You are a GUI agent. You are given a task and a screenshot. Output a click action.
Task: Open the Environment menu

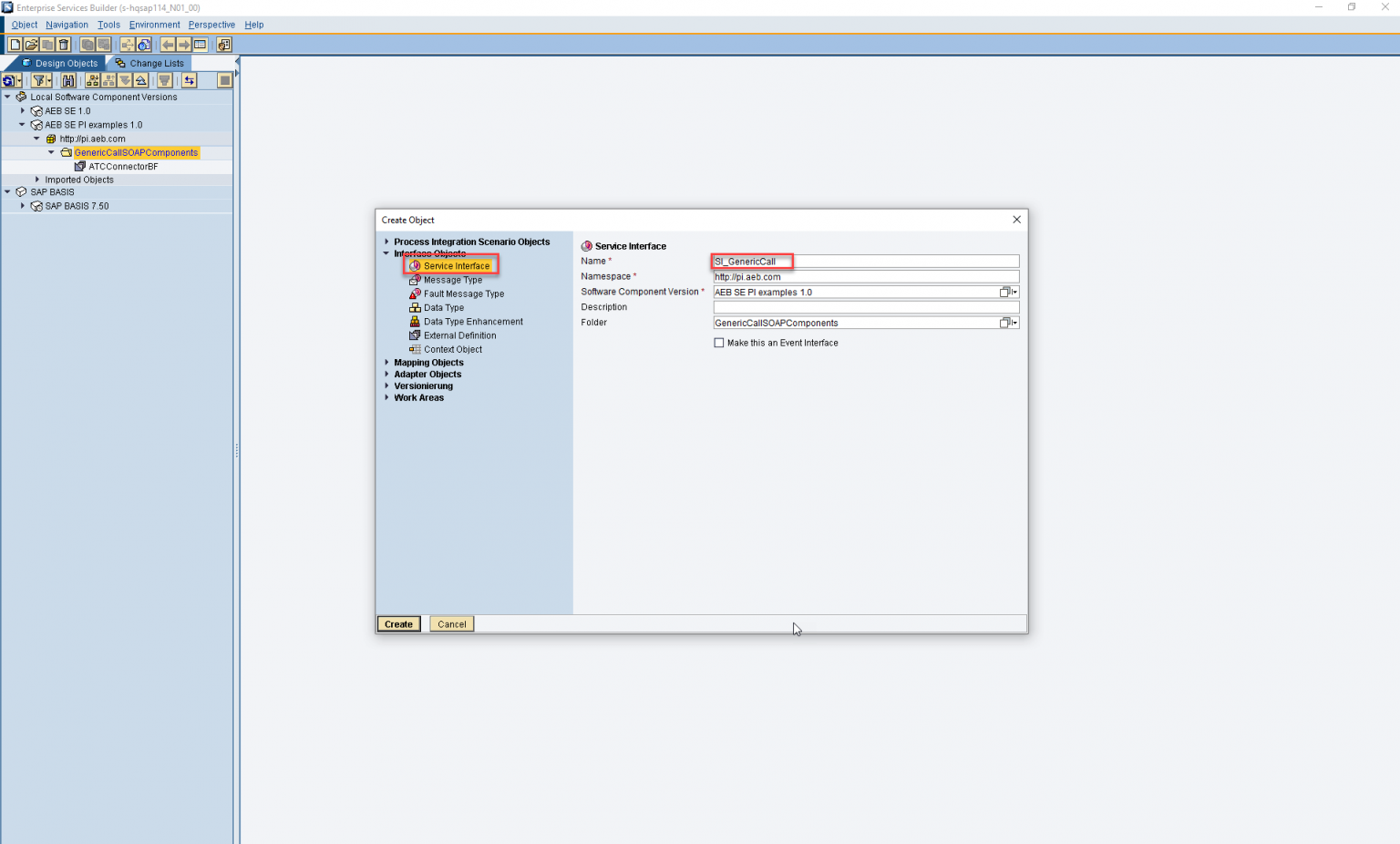tap(154, 25)
